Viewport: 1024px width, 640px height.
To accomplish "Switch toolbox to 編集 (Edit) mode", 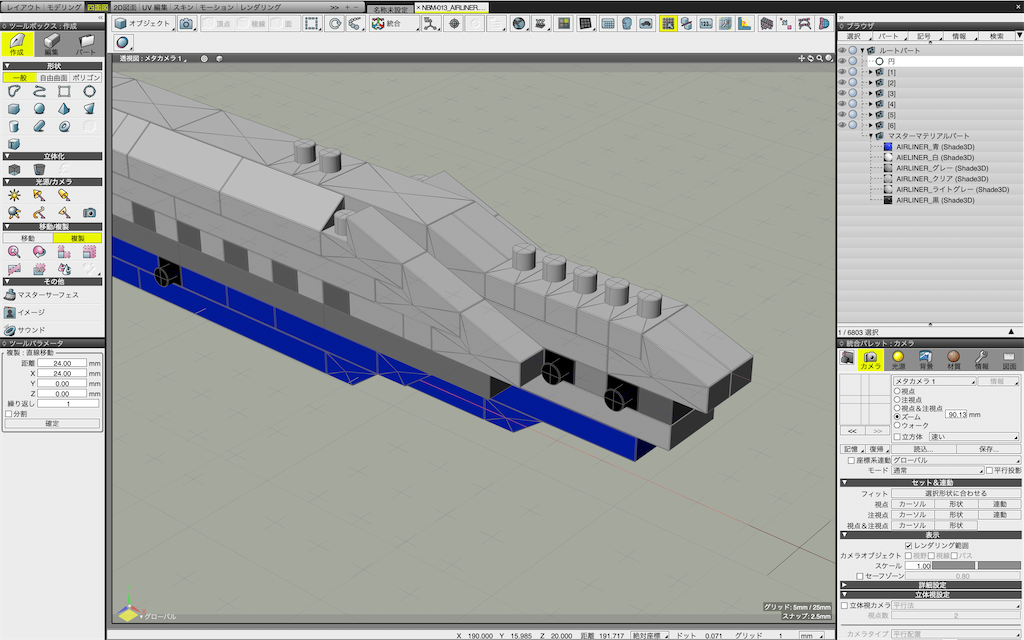I will click(x=52, y=44).
